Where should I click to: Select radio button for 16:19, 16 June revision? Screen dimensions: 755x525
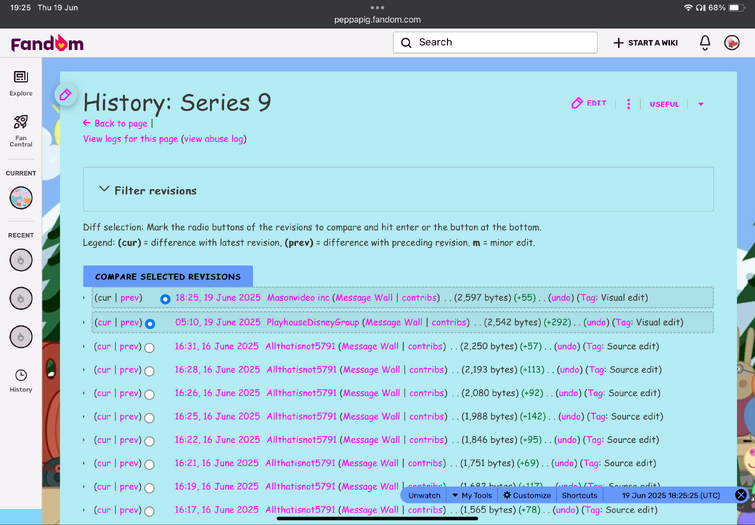(x=149, y=488)
